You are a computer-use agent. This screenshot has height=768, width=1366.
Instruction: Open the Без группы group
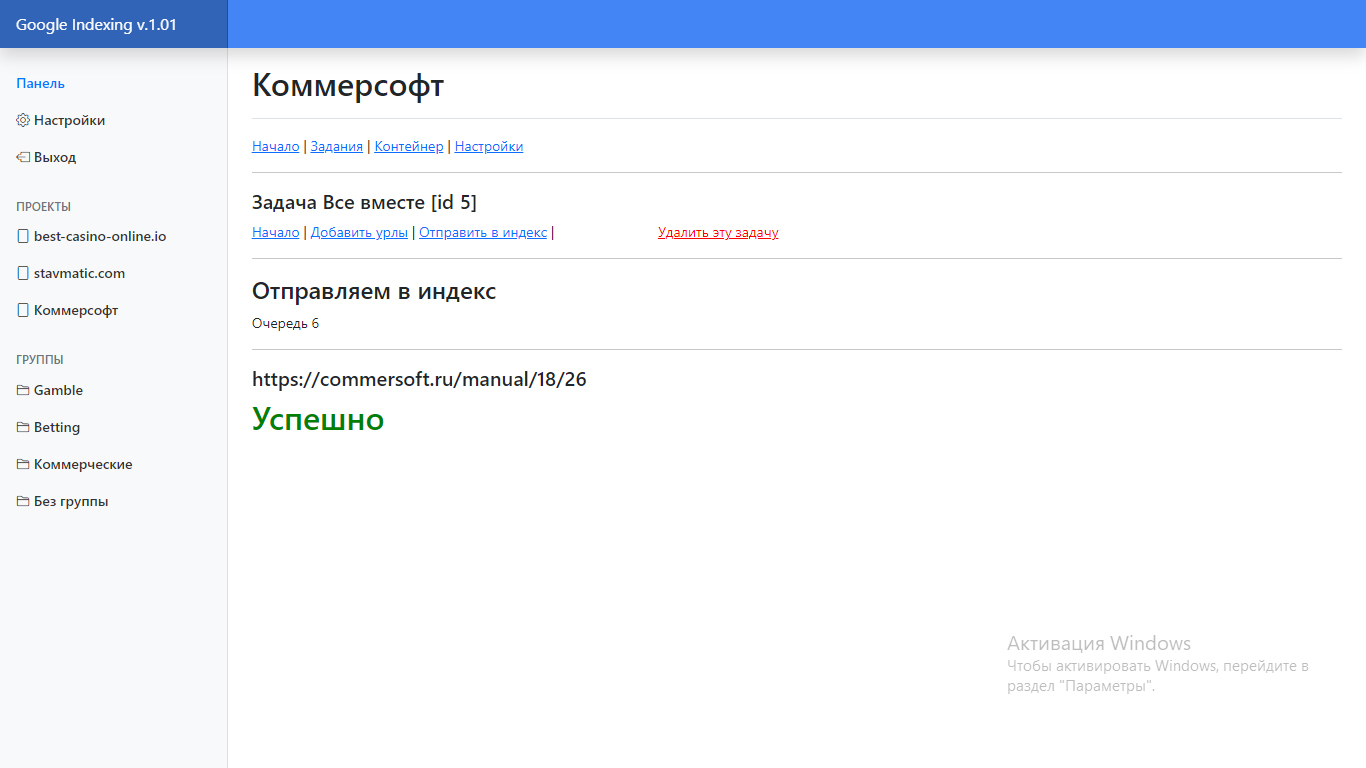(71, 501)
